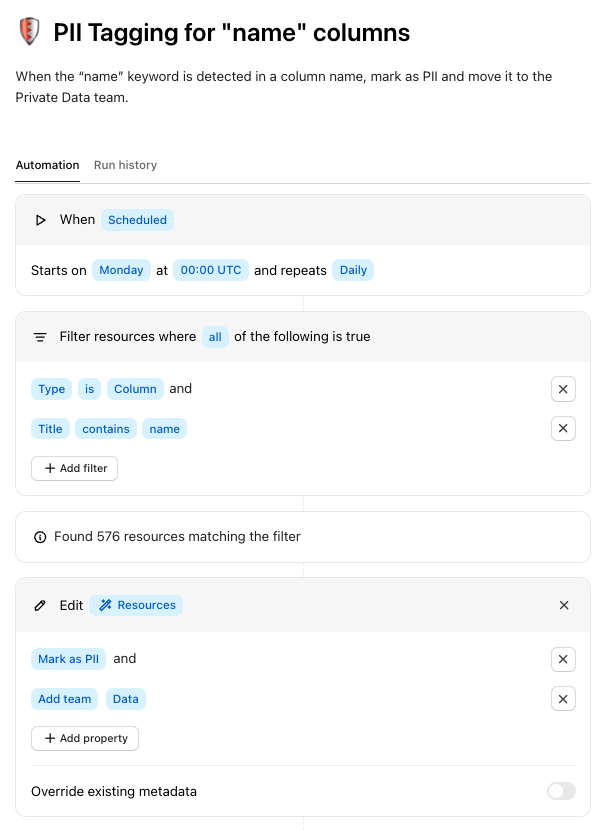Image resolution: width=605 pixels, height=830 pixels.
Task: Click the Add property button
Action: (85, 738)
